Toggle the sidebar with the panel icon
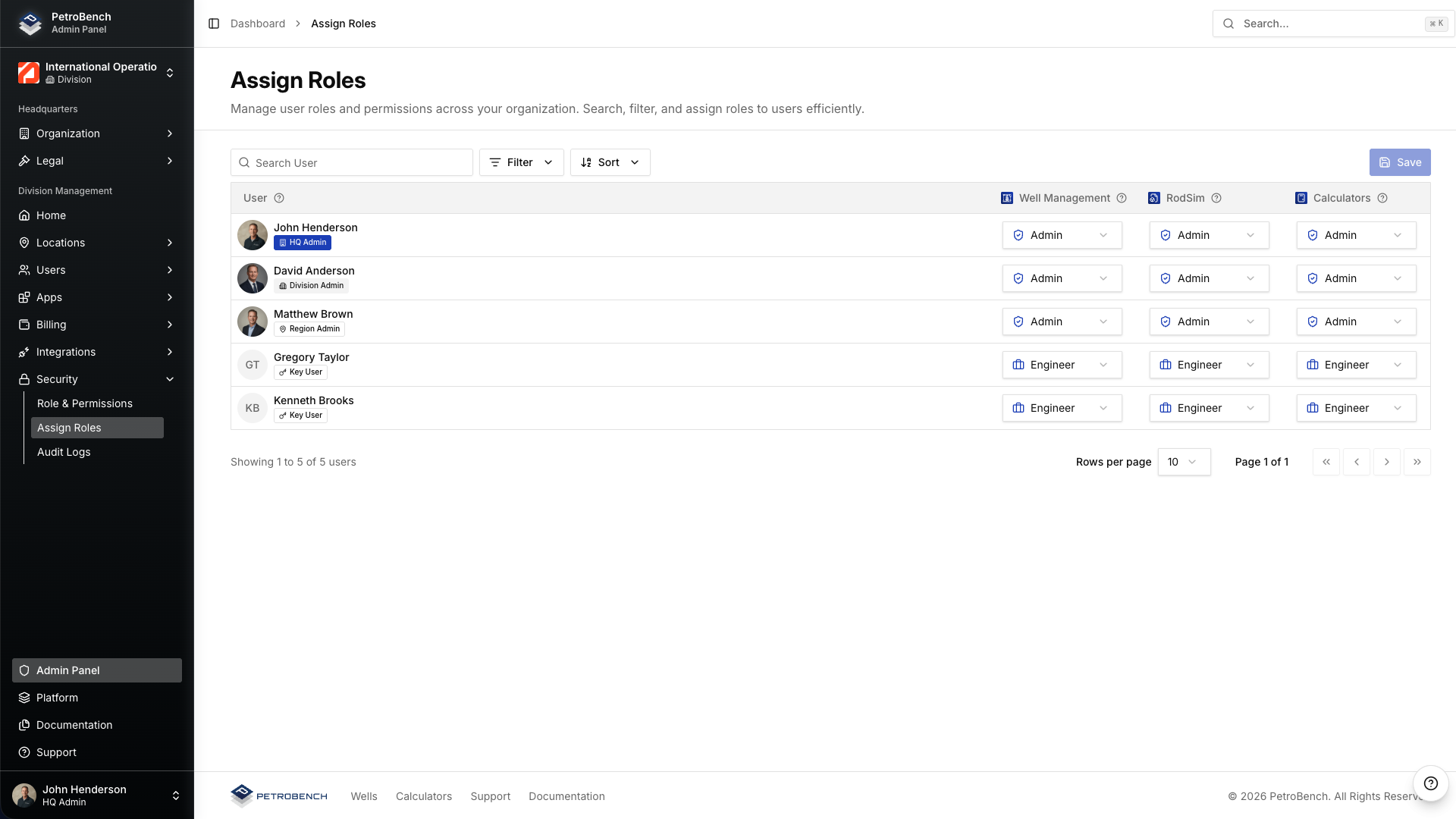The height and width of the screenshot is (819, 1456). coord(212,24)
